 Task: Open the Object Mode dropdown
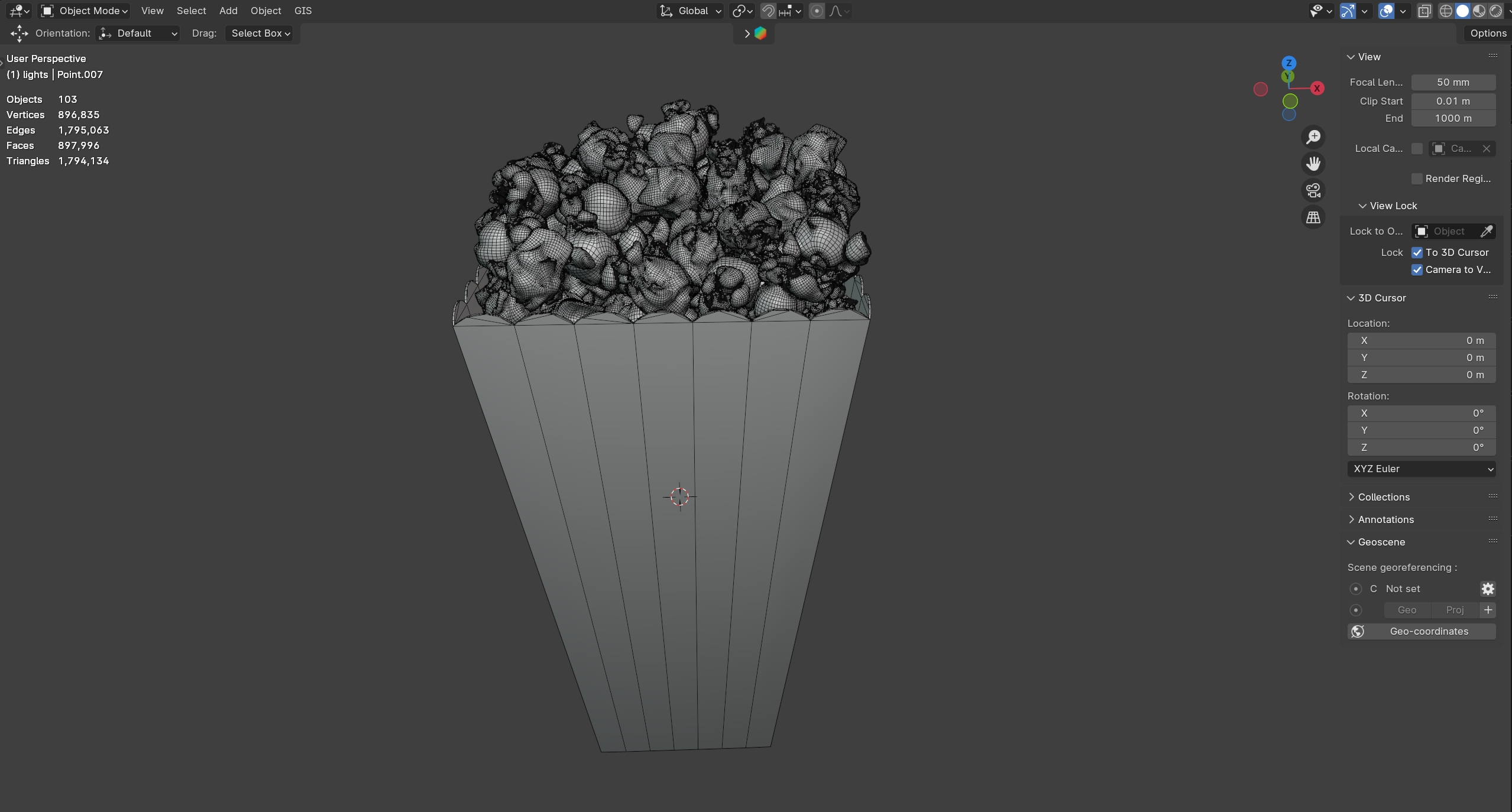85,11
